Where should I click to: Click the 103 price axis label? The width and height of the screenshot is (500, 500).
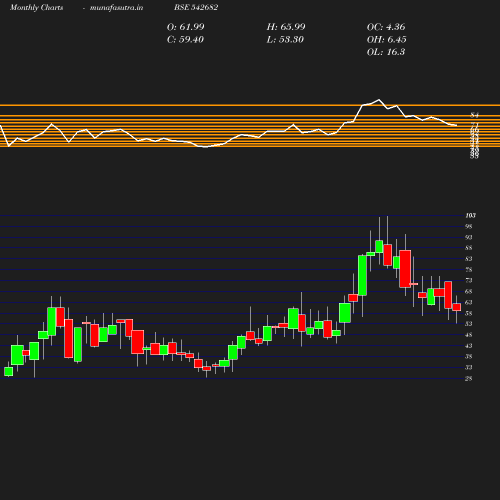[470, 216]
